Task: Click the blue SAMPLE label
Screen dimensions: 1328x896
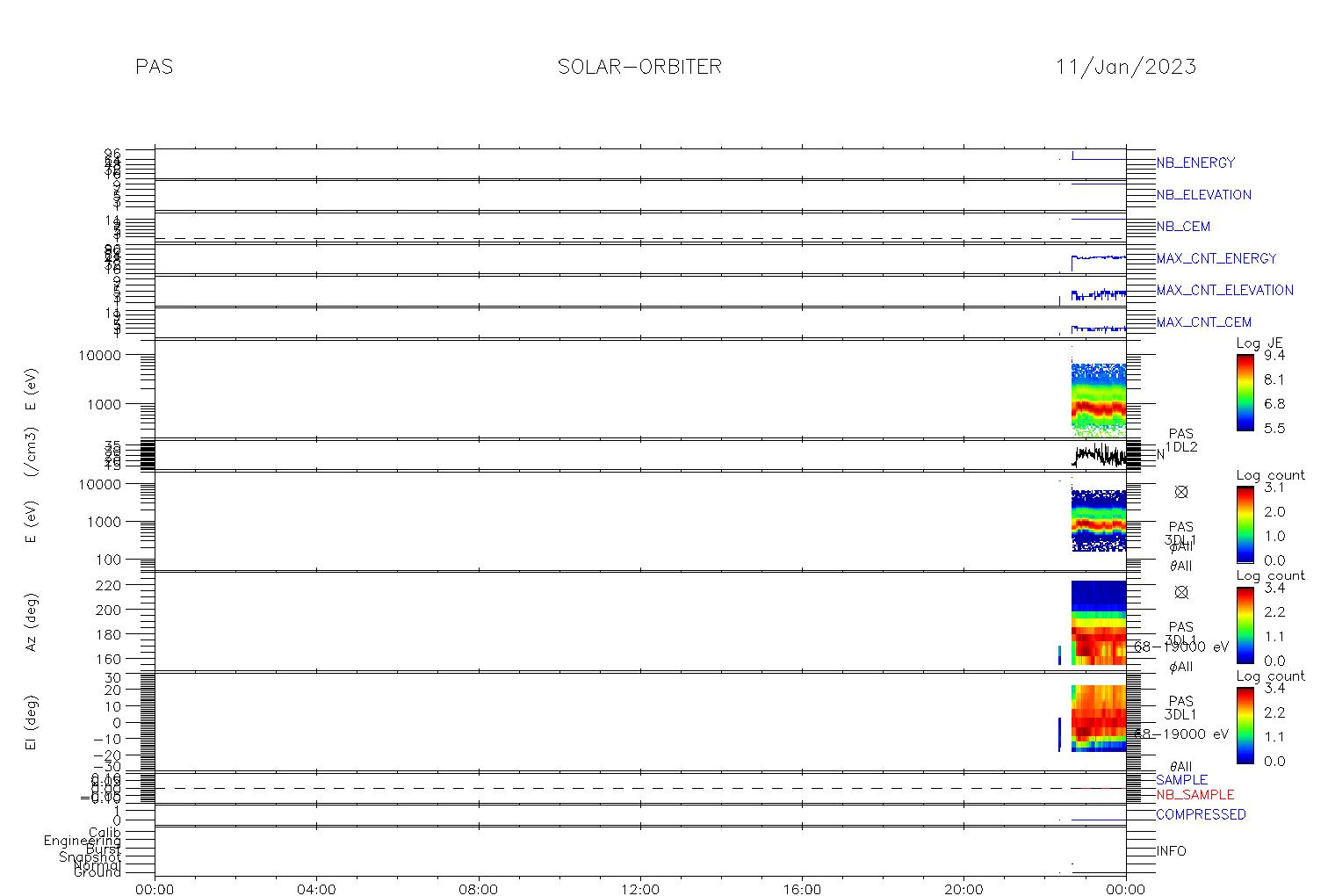Action: (x=1181, y=780)
